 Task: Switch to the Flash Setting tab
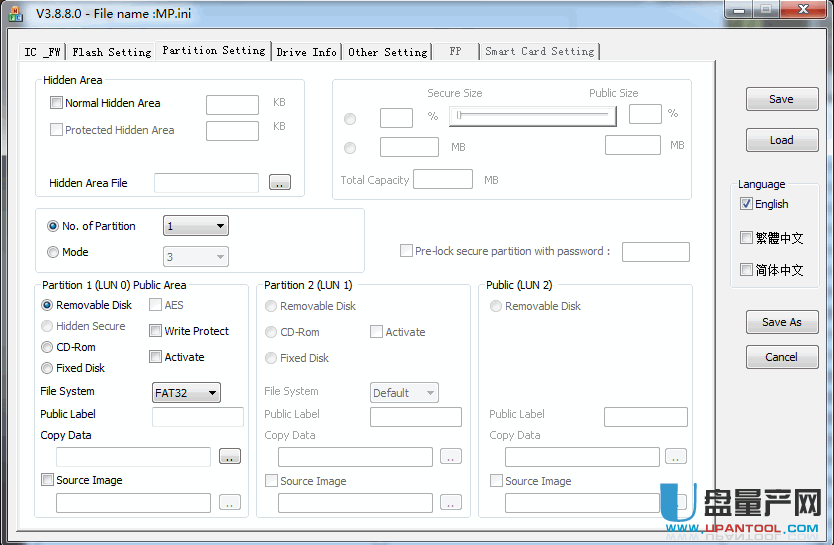pyautogui.click(x=111, y=52)
